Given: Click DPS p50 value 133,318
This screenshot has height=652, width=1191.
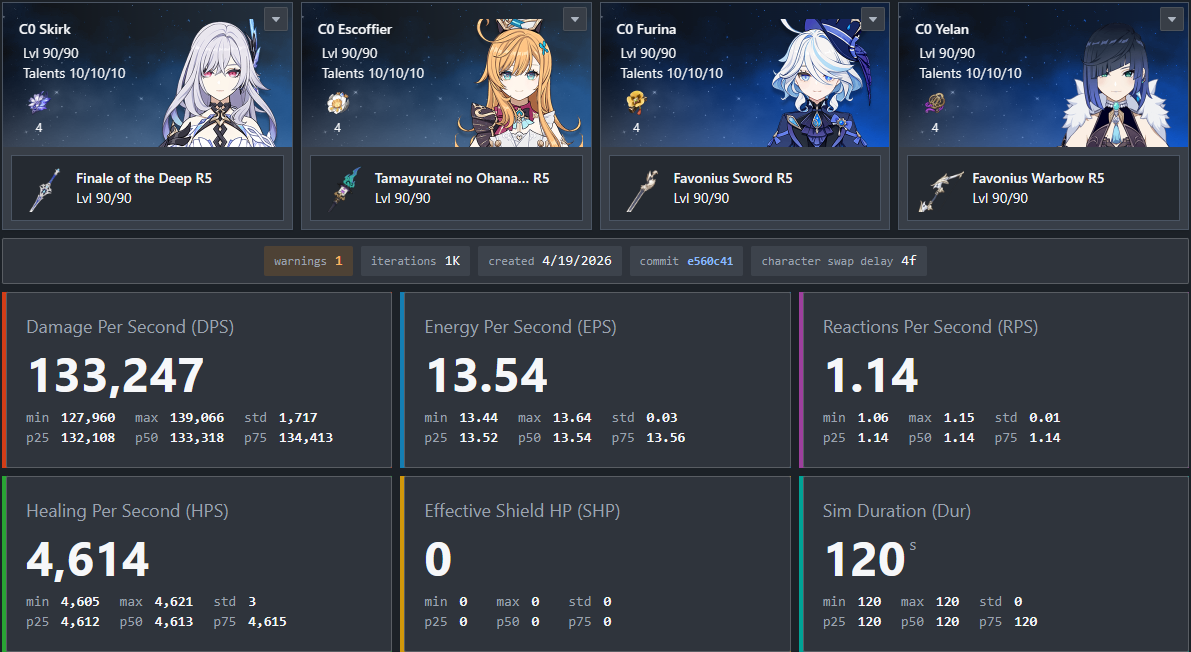Looking at the screenshot, I should point(197,438).
